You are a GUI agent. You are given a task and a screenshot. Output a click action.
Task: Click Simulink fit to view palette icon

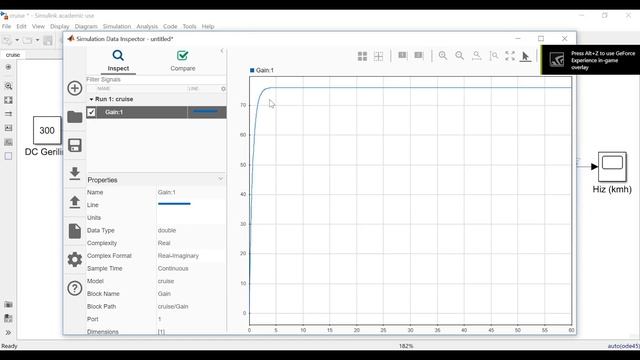(8, 100)
